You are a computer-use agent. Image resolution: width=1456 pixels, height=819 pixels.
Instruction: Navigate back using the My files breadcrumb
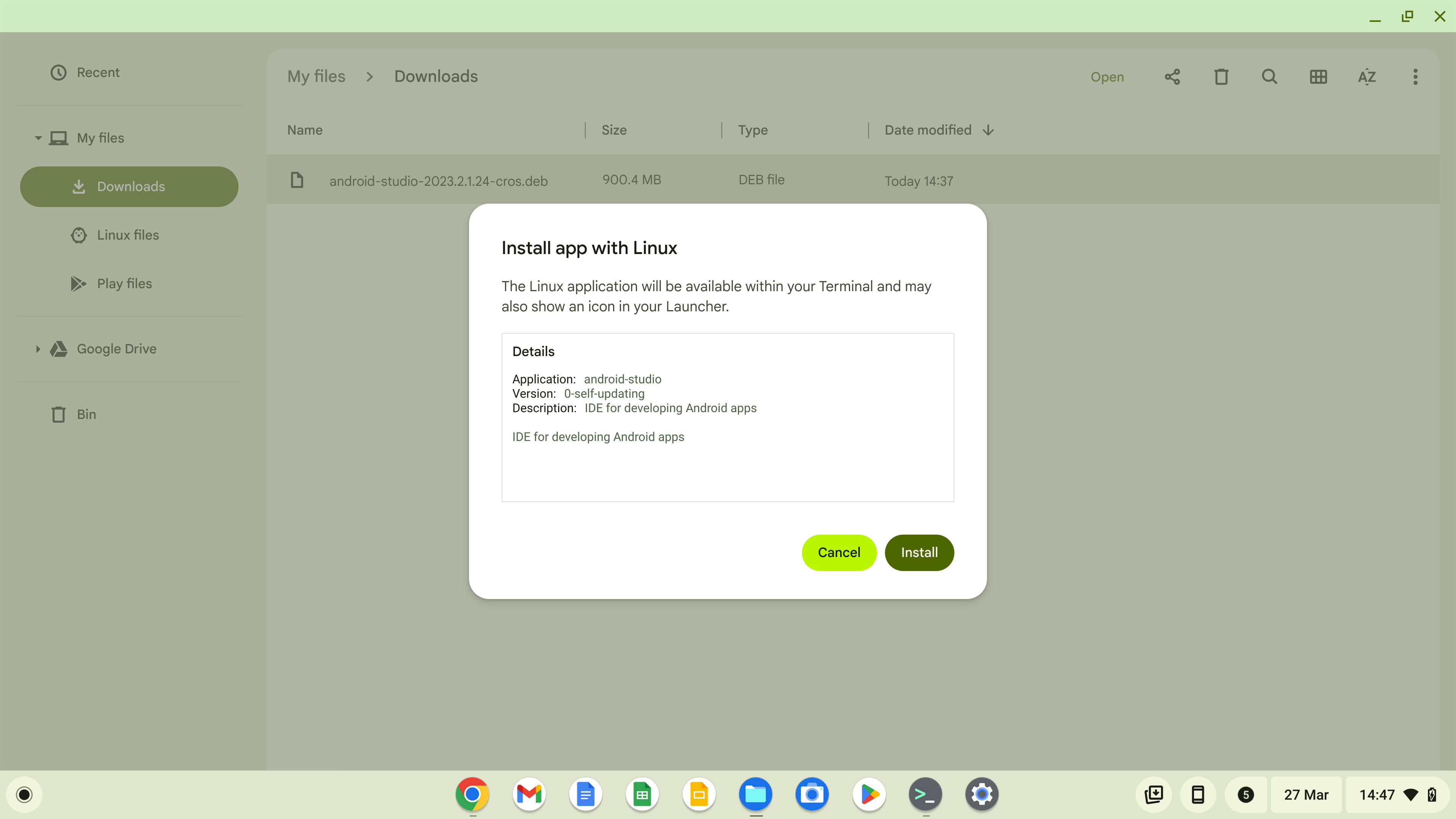316,76
